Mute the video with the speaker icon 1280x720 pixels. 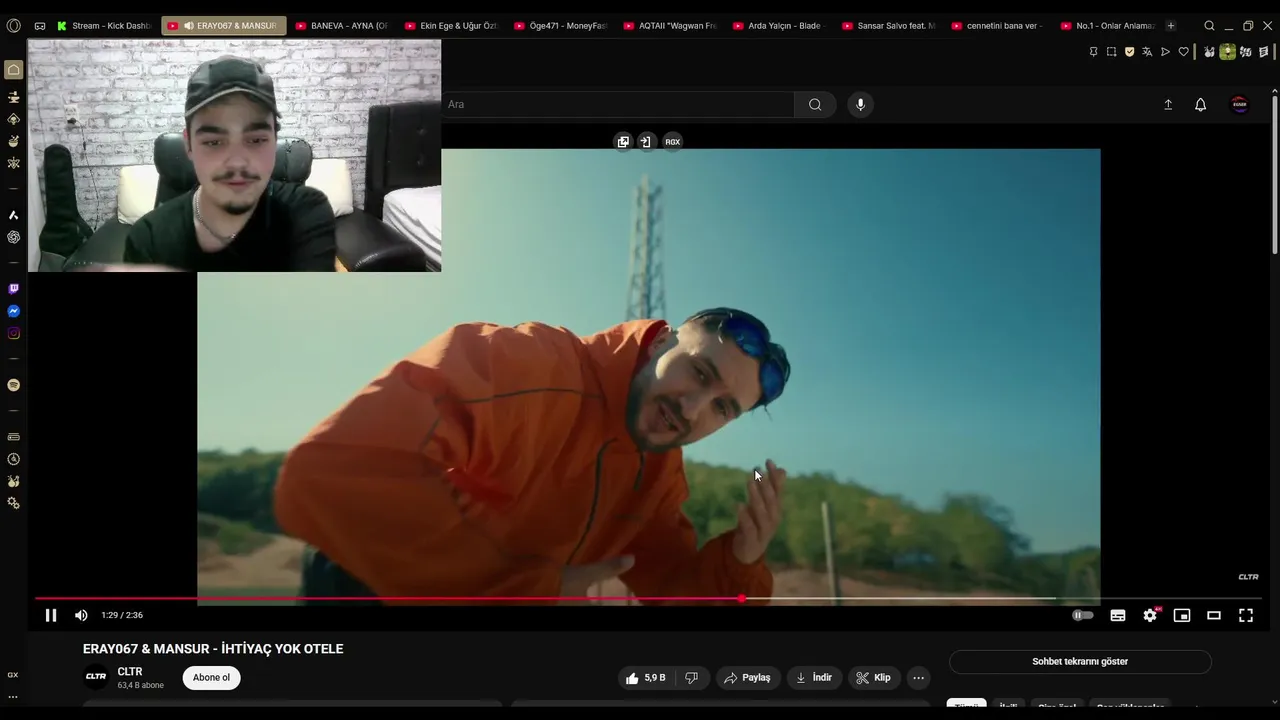pyautogui.click(x=81, y=615)
